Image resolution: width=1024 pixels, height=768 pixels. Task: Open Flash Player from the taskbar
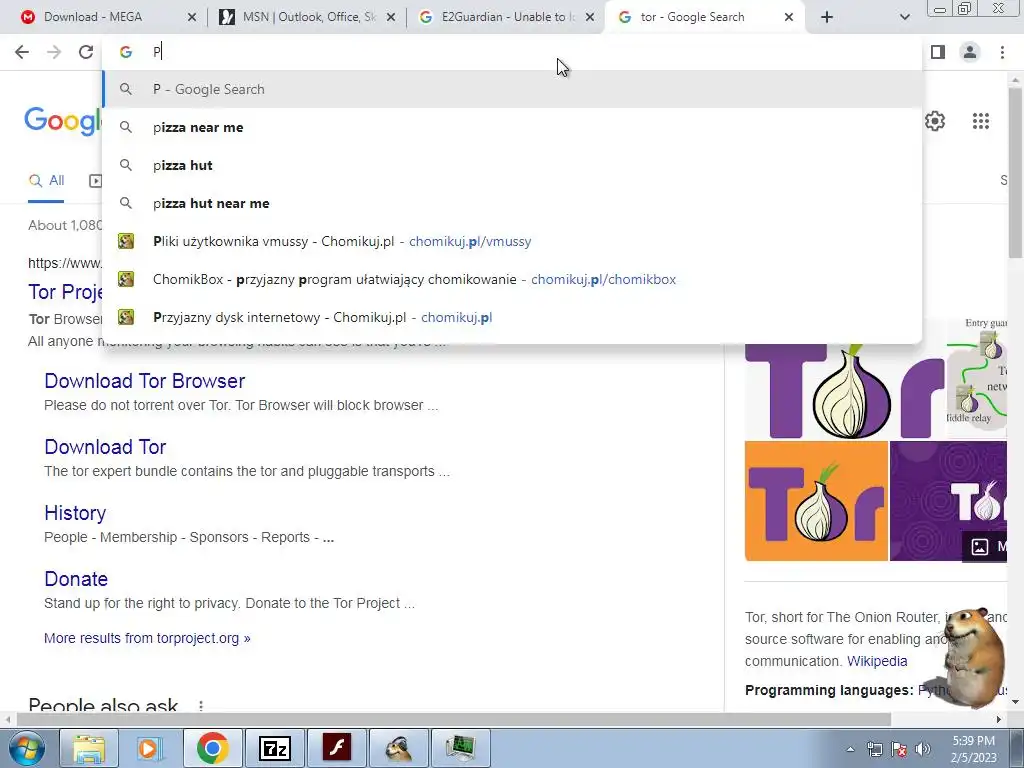click(336, 748)
